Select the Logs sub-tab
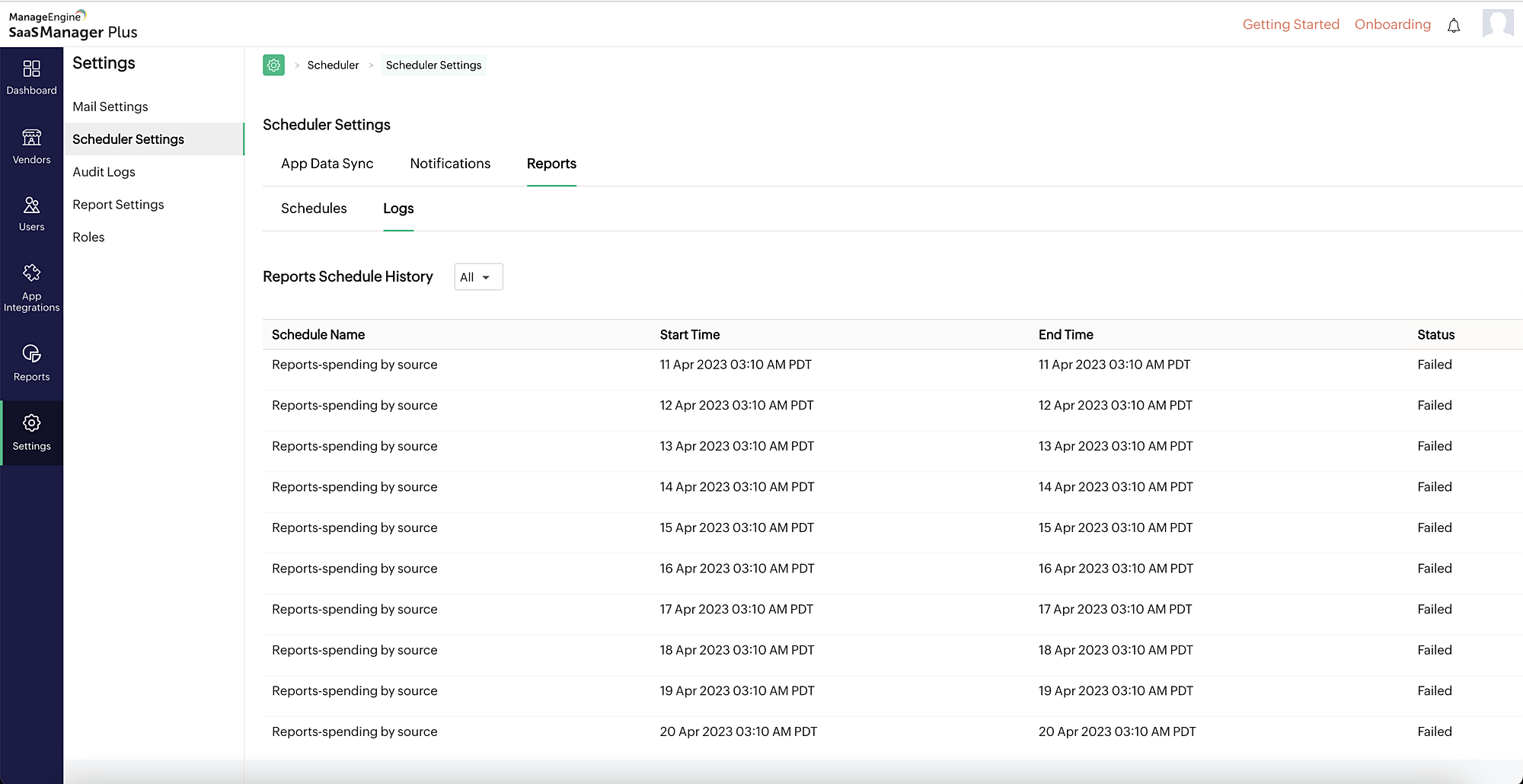The width and height of the screenshot is (1523, 784). coord(398,209)
